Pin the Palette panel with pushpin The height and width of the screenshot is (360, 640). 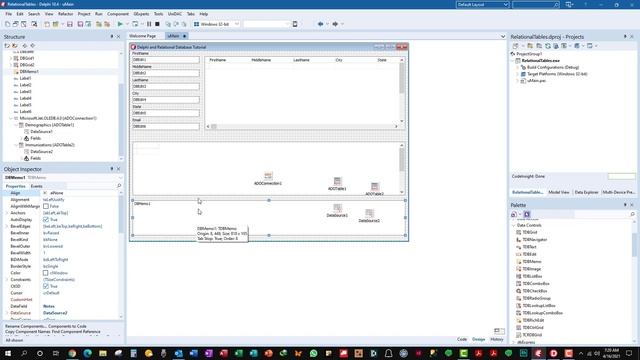coord(625,205)
